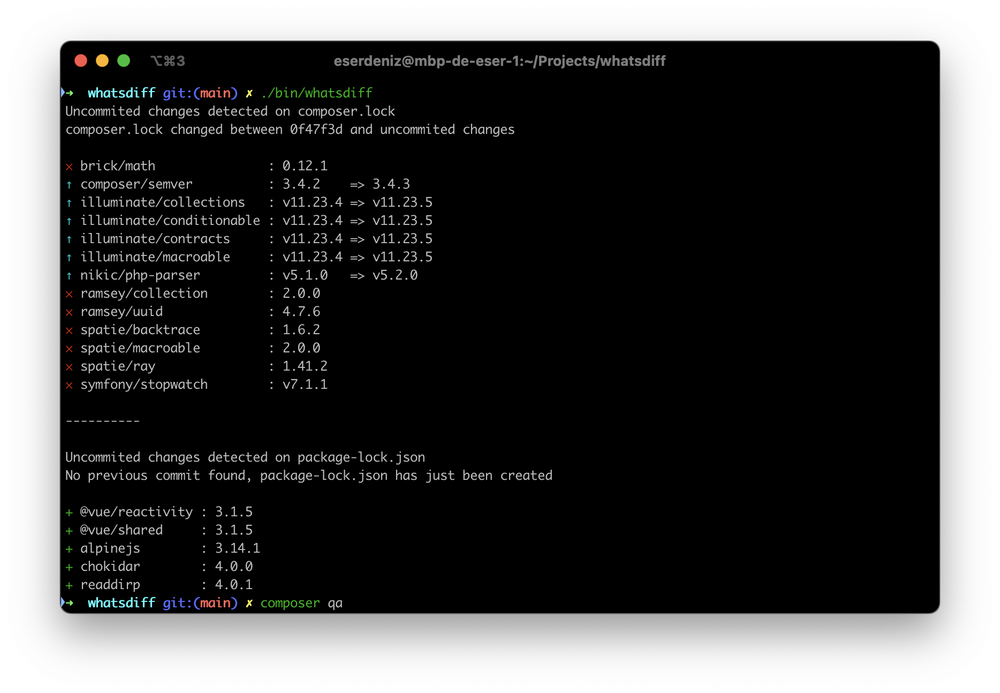Click green plus beside @vue/shared
The width and height of the screenshot is (1000, 693).
click(69, 531)
